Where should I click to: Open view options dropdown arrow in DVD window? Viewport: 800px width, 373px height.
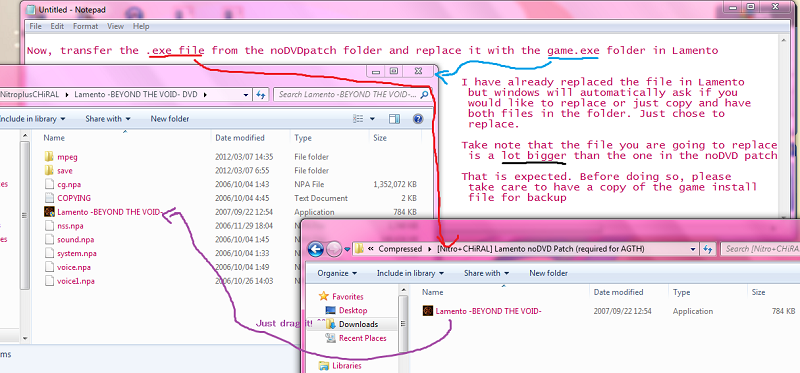[x=372, y=119]
